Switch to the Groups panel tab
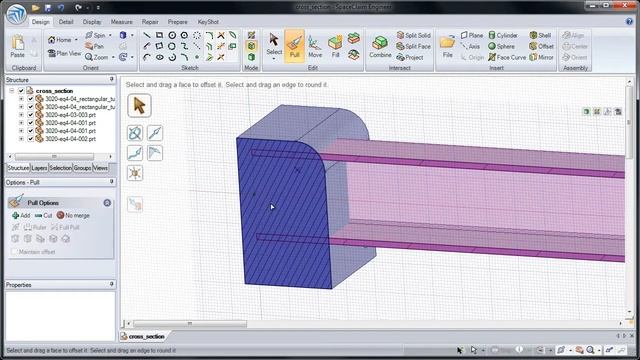The width and height of the screenshot is (640, 360). coord(82,168)
